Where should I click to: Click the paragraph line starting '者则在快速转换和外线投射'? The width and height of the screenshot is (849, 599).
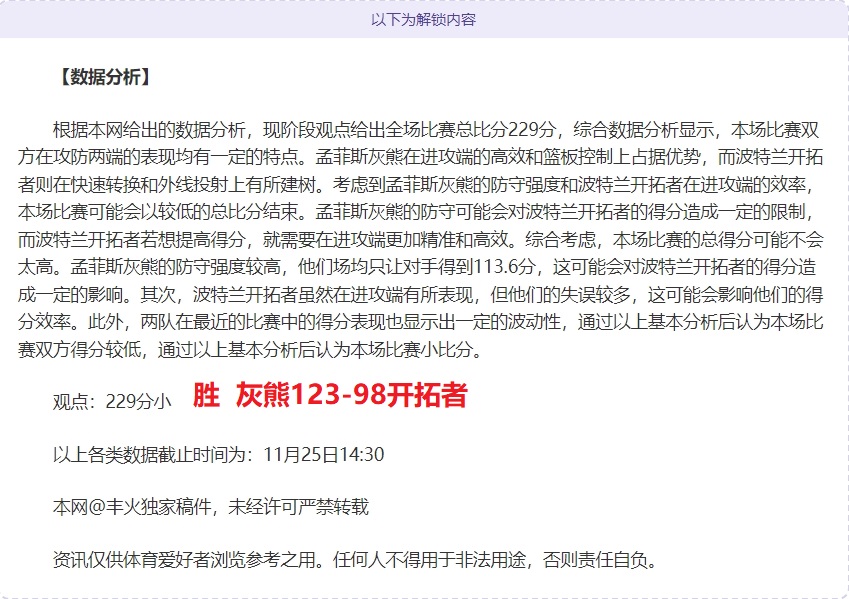416,185
